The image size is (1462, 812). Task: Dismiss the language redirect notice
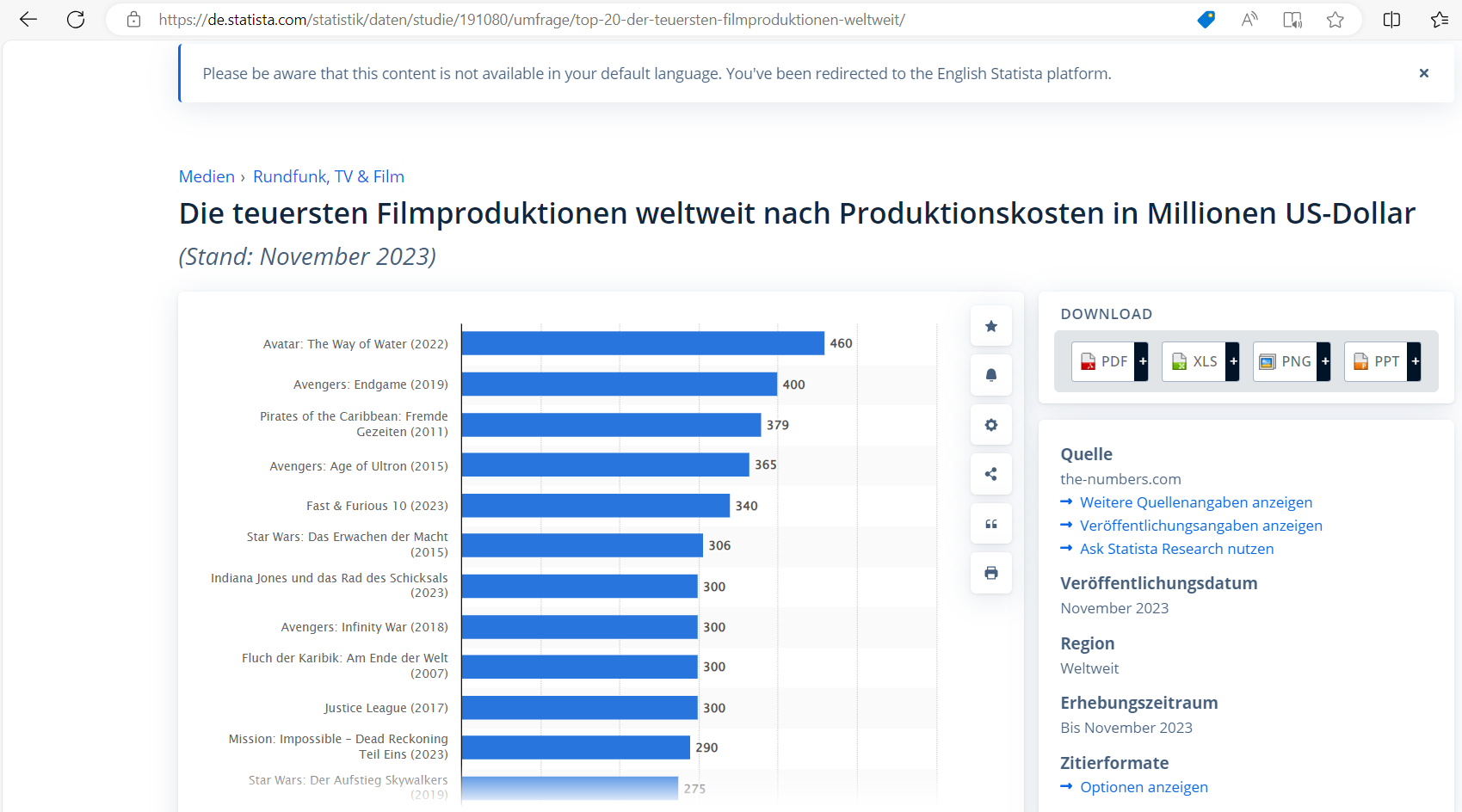point(1423,73)
